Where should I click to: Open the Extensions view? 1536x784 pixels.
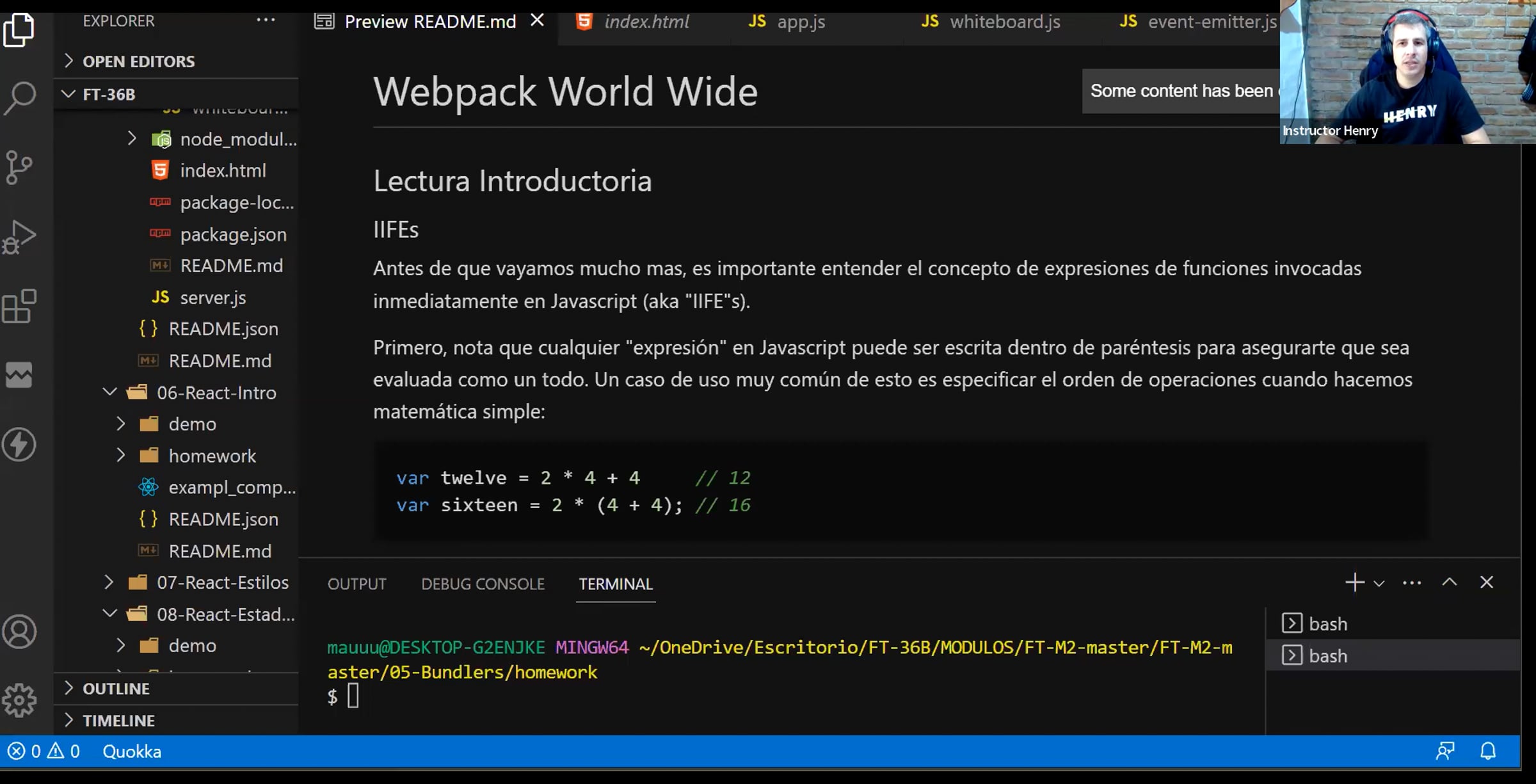[x=20, y=306]
